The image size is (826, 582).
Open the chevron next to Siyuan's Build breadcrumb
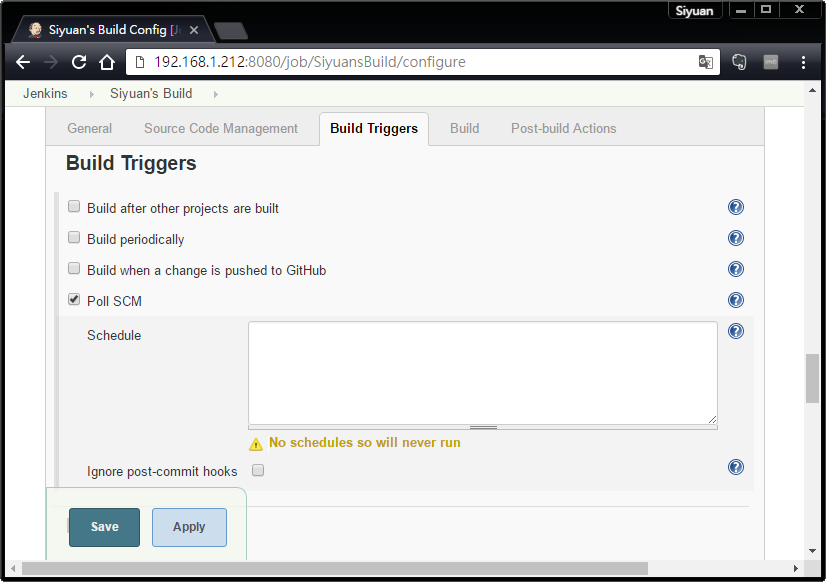pyautogui.click(x=217, y=93)
